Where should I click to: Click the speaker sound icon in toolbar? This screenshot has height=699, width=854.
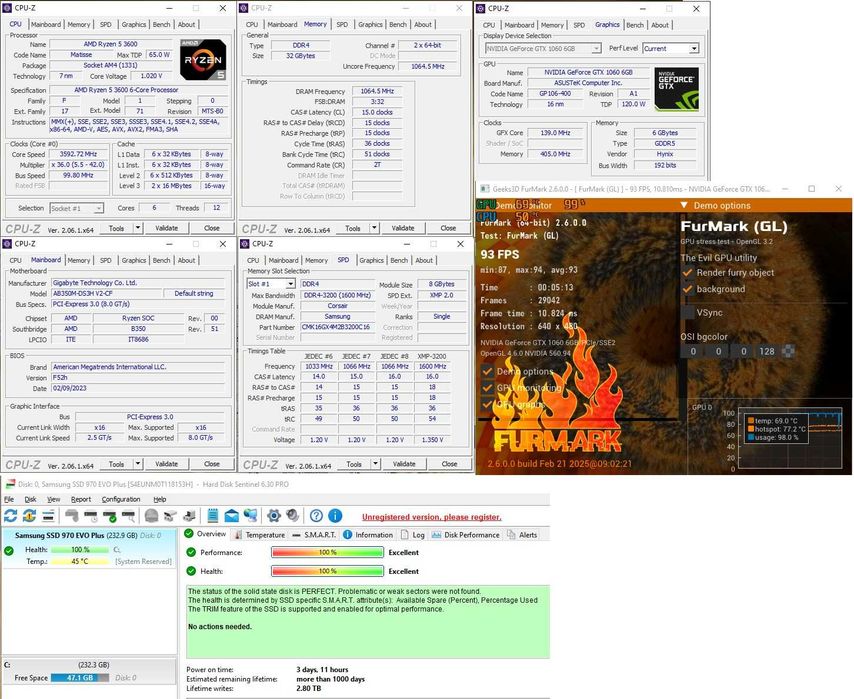[x=292, y=515]
